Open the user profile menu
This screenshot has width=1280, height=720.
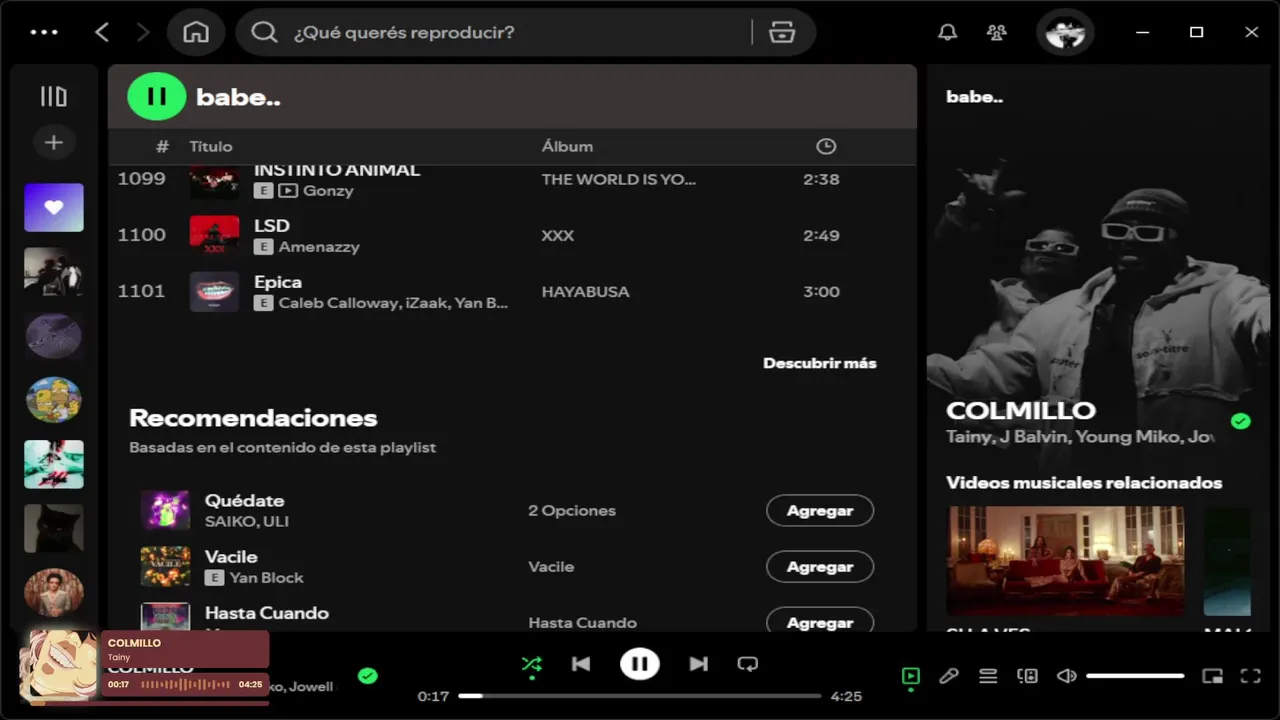(x=1065, y=33)
